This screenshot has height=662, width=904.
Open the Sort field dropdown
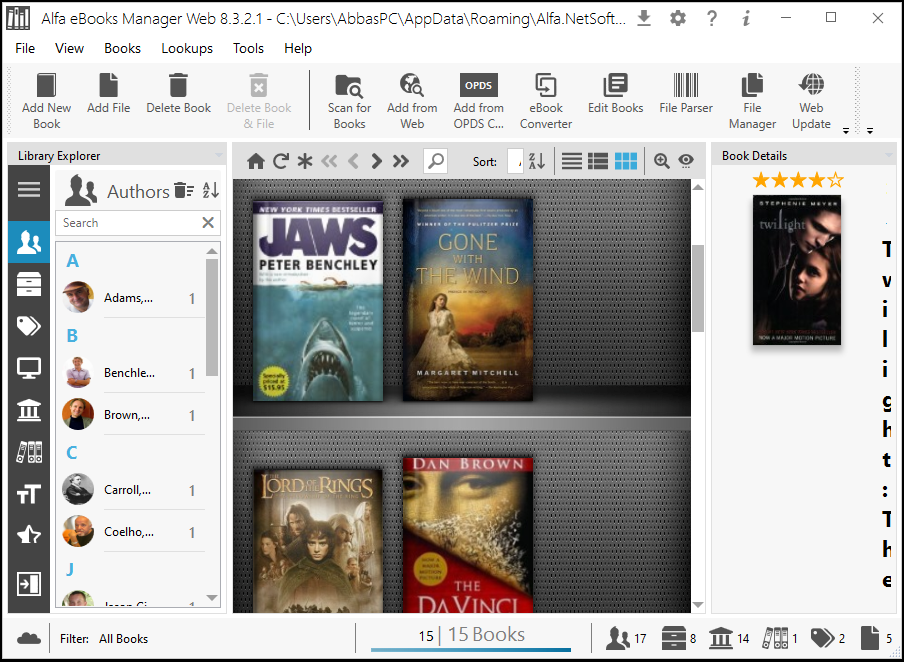pos(515,161)
